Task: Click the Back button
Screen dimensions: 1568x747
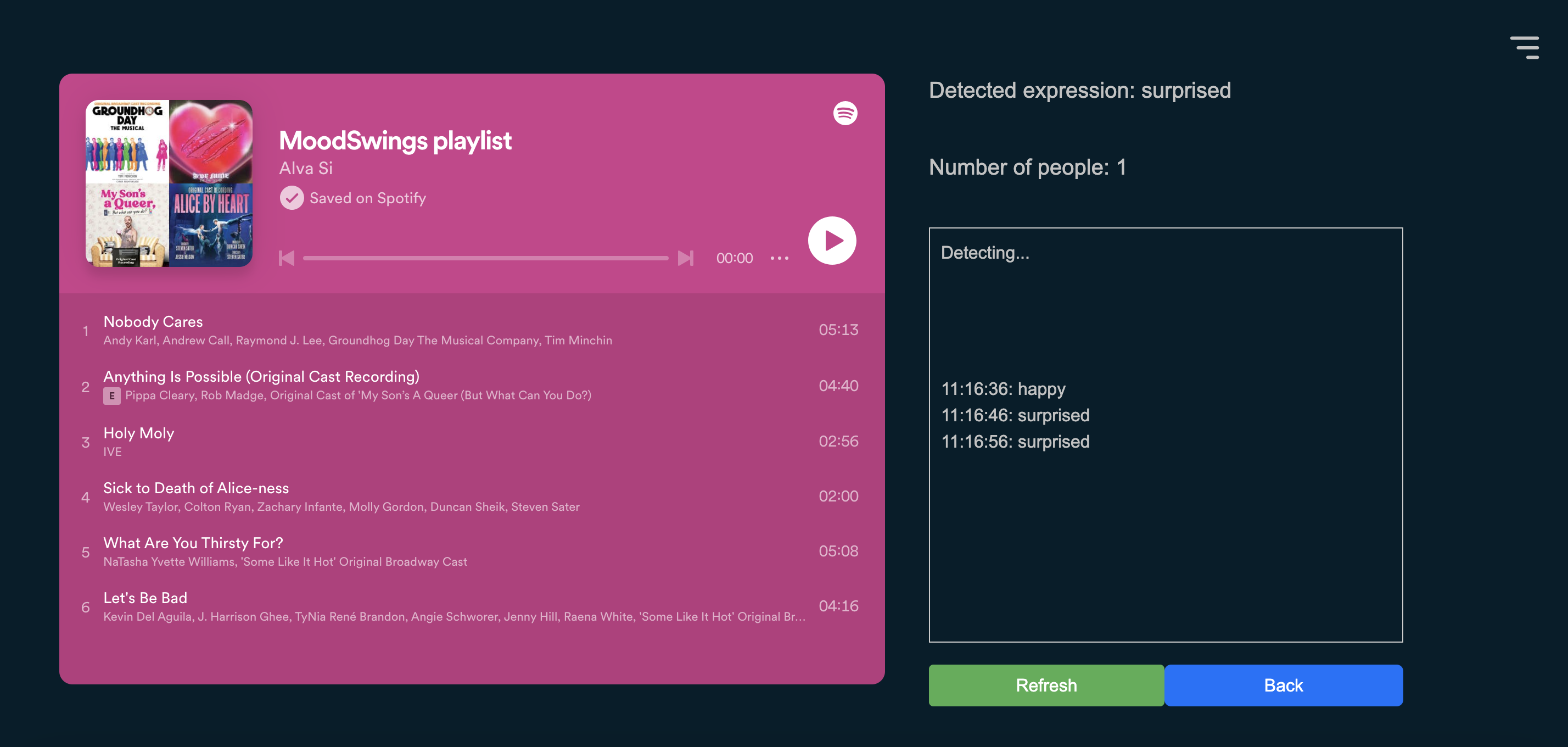Action: 1283,685
